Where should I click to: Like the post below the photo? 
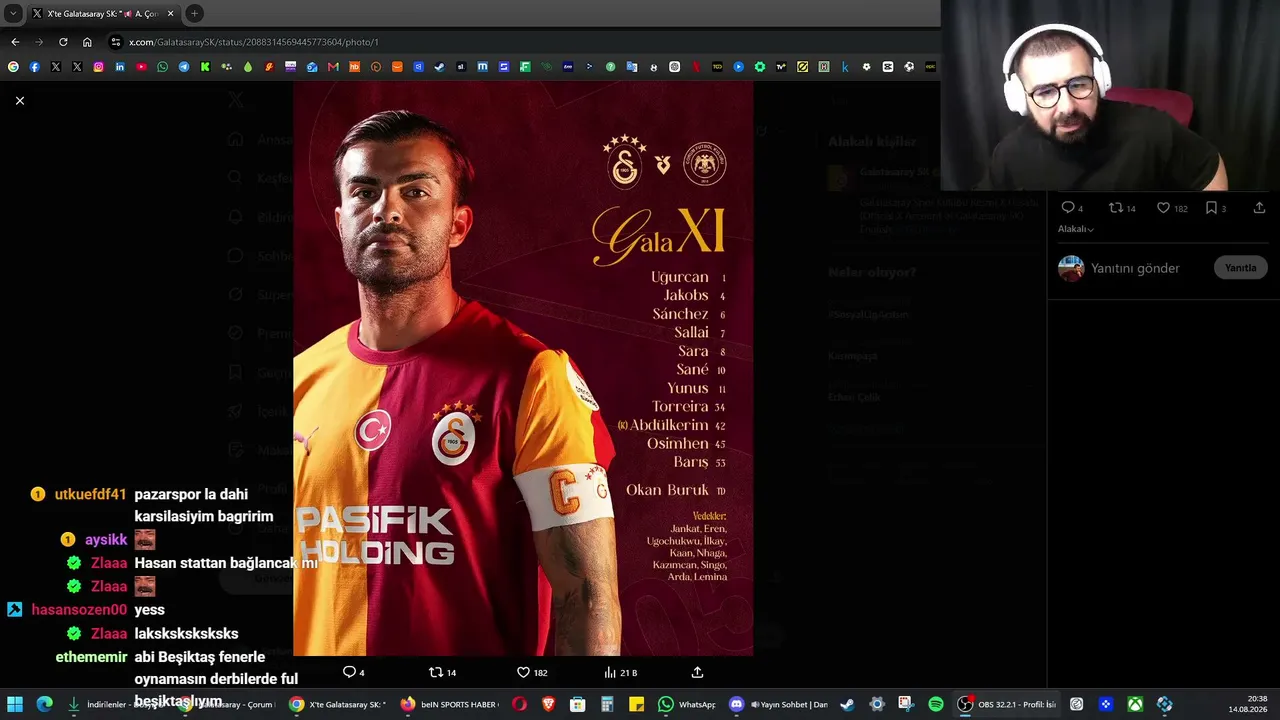click(531, 672)
